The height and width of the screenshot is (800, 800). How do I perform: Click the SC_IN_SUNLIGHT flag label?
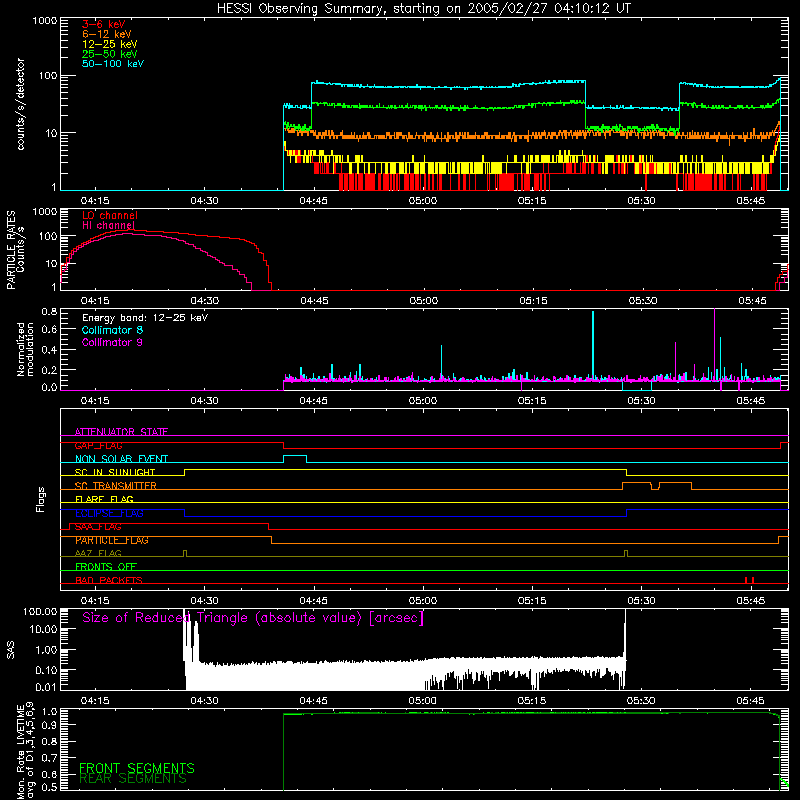[x=115, y=472]
